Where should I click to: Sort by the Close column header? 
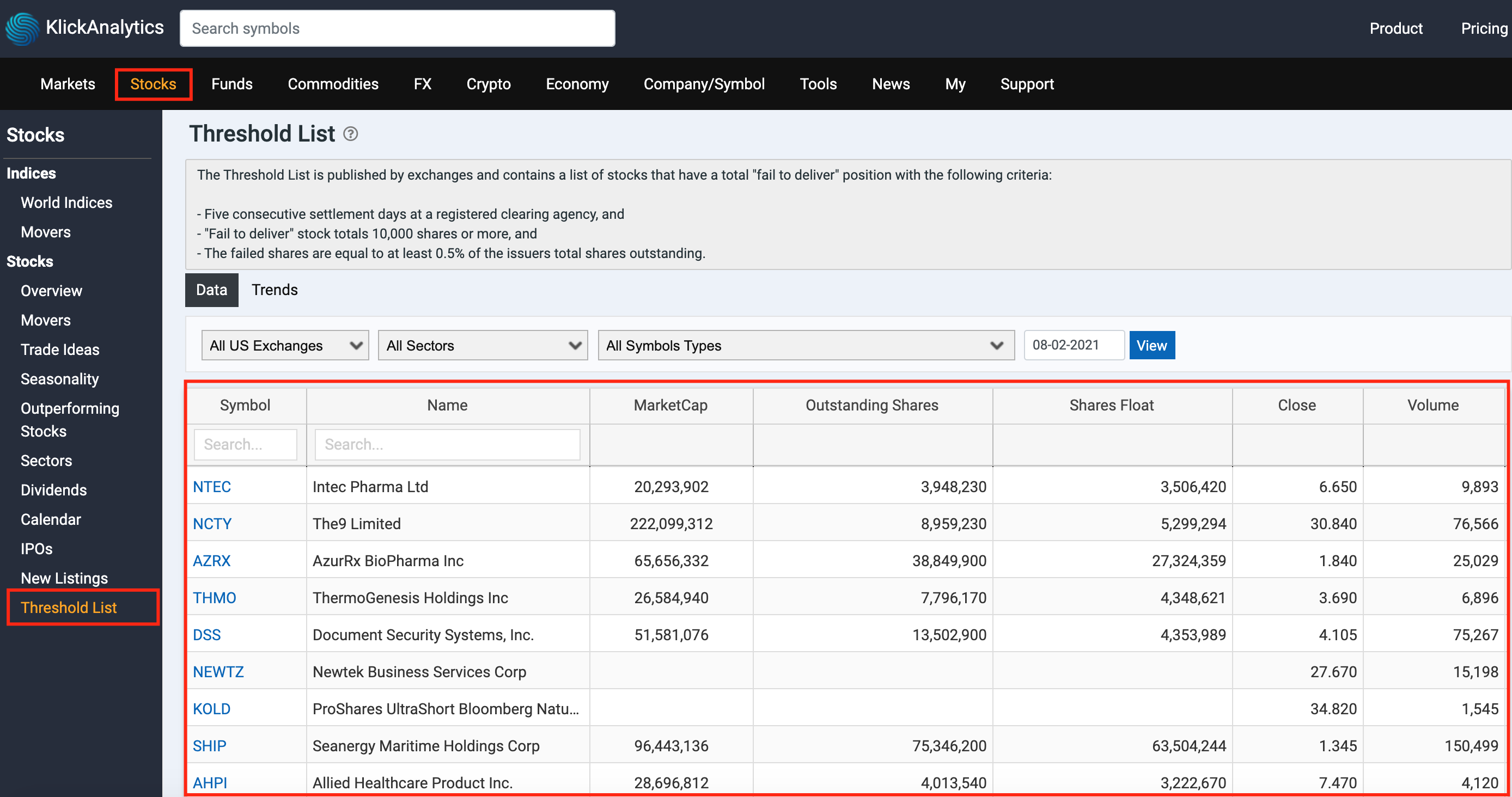pos(1297,405)
